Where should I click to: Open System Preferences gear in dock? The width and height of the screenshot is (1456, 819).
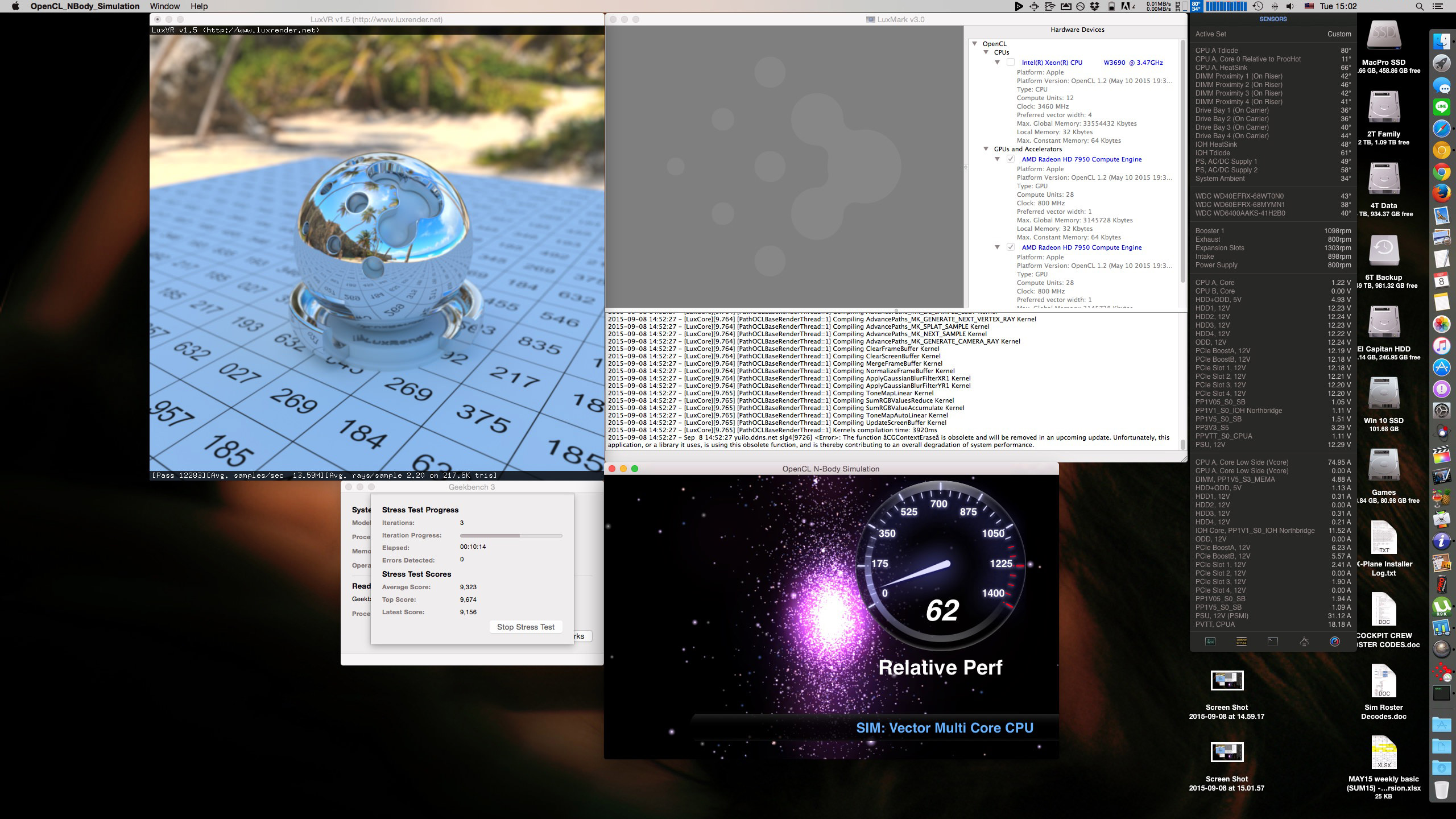click(x=1442, y=411)
